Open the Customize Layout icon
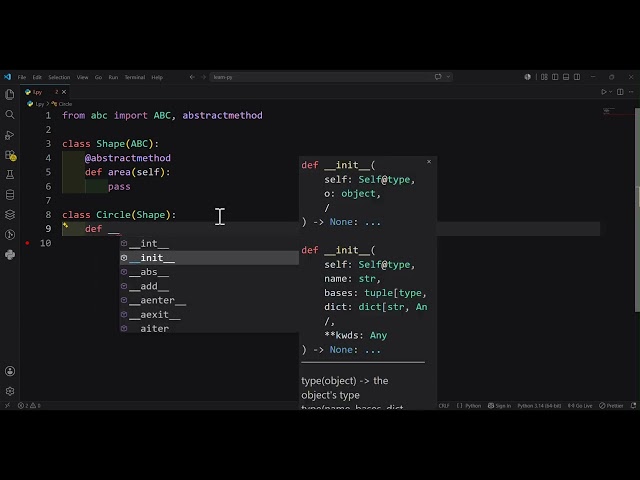The image size is (640, 480). click(x=544, y=77)
